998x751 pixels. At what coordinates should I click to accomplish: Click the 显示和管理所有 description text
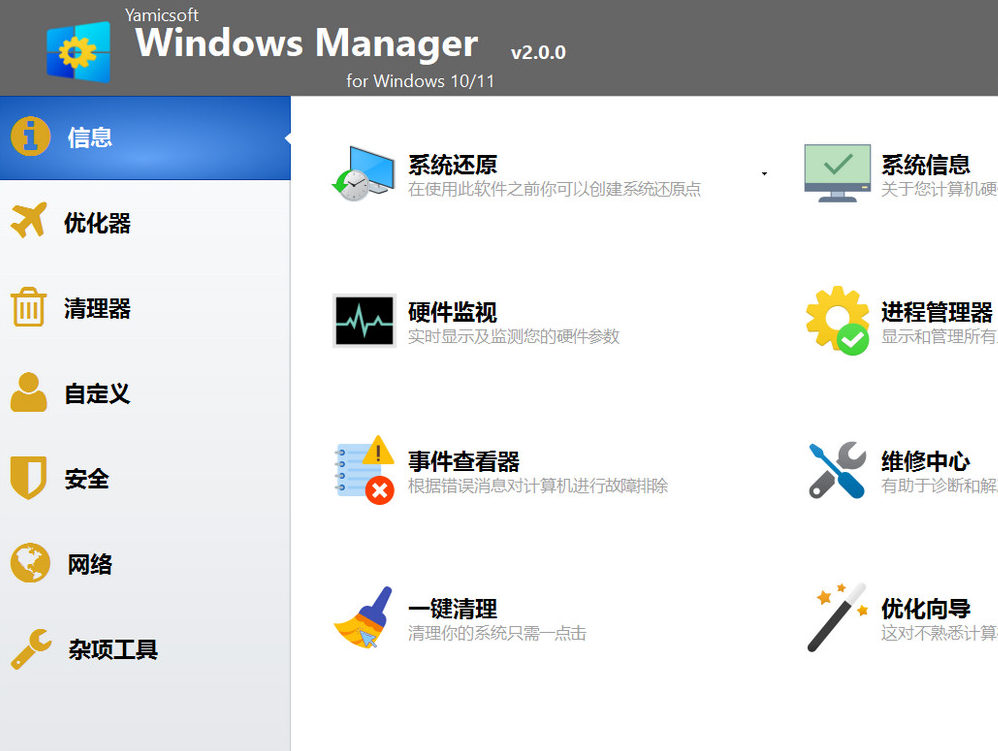[x=939, y=337]
